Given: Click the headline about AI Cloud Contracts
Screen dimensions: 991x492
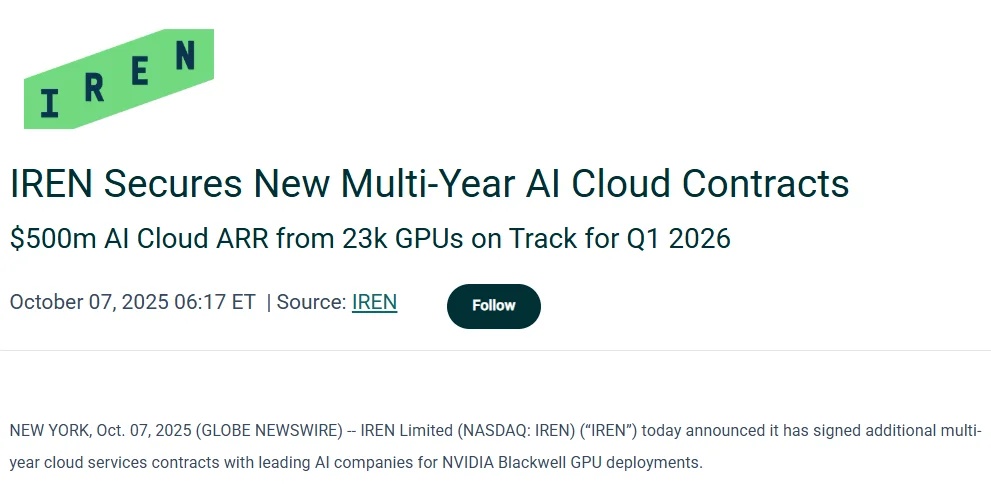Looking at the screenshot, I should (429, 184).
